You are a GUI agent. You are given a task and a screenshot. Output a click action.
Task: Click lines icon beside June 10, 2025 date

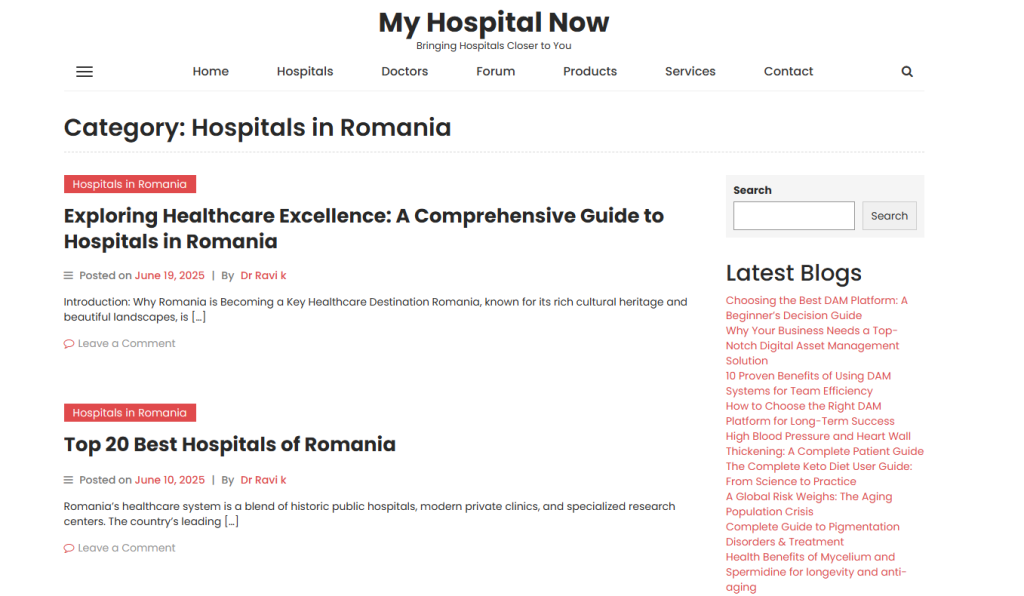(x=68, y=480)
